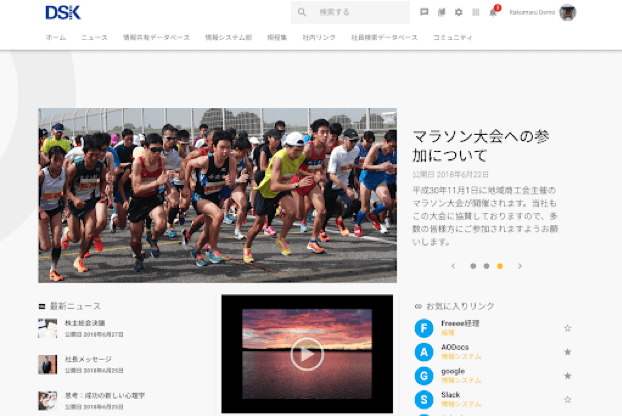Open notifications bell with red badge
Viewport: 622px width, 416px height.
click(494, 12)
